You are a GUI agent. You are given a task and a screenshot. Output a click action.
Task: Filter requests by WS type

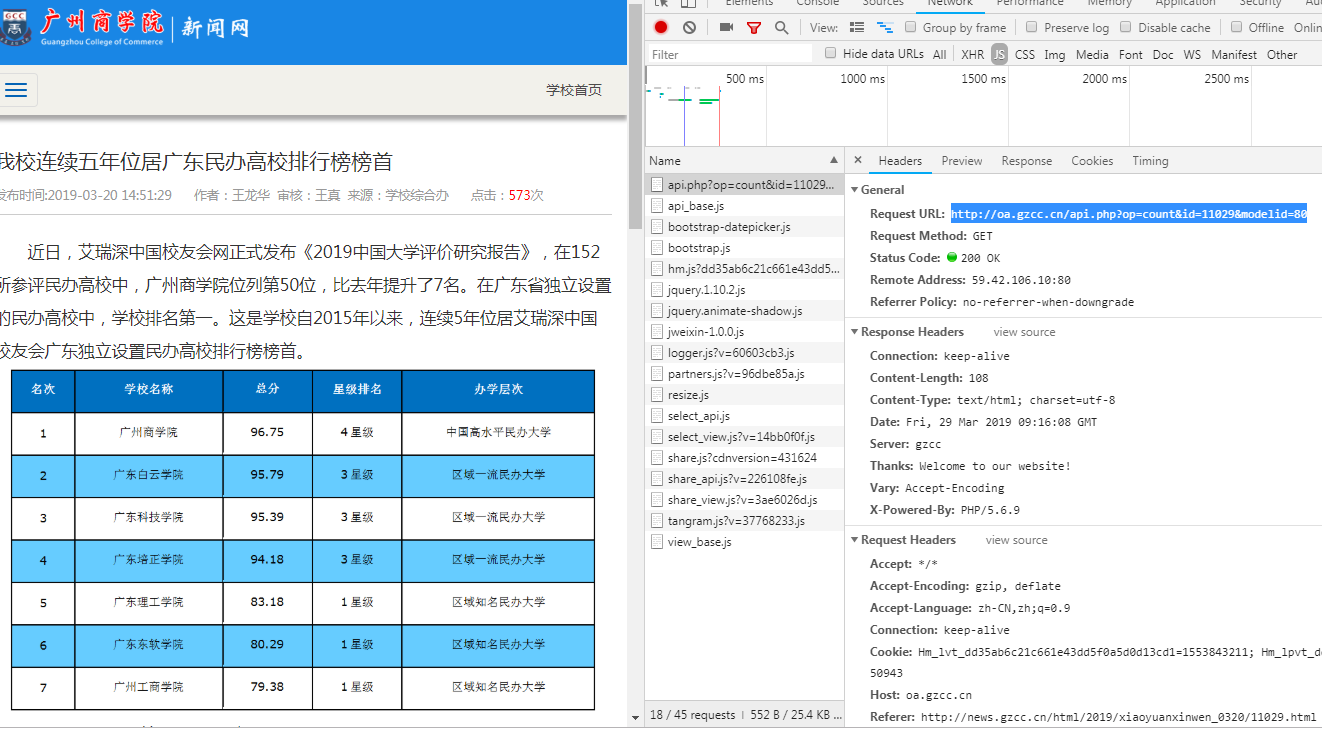pos(1192,55)
